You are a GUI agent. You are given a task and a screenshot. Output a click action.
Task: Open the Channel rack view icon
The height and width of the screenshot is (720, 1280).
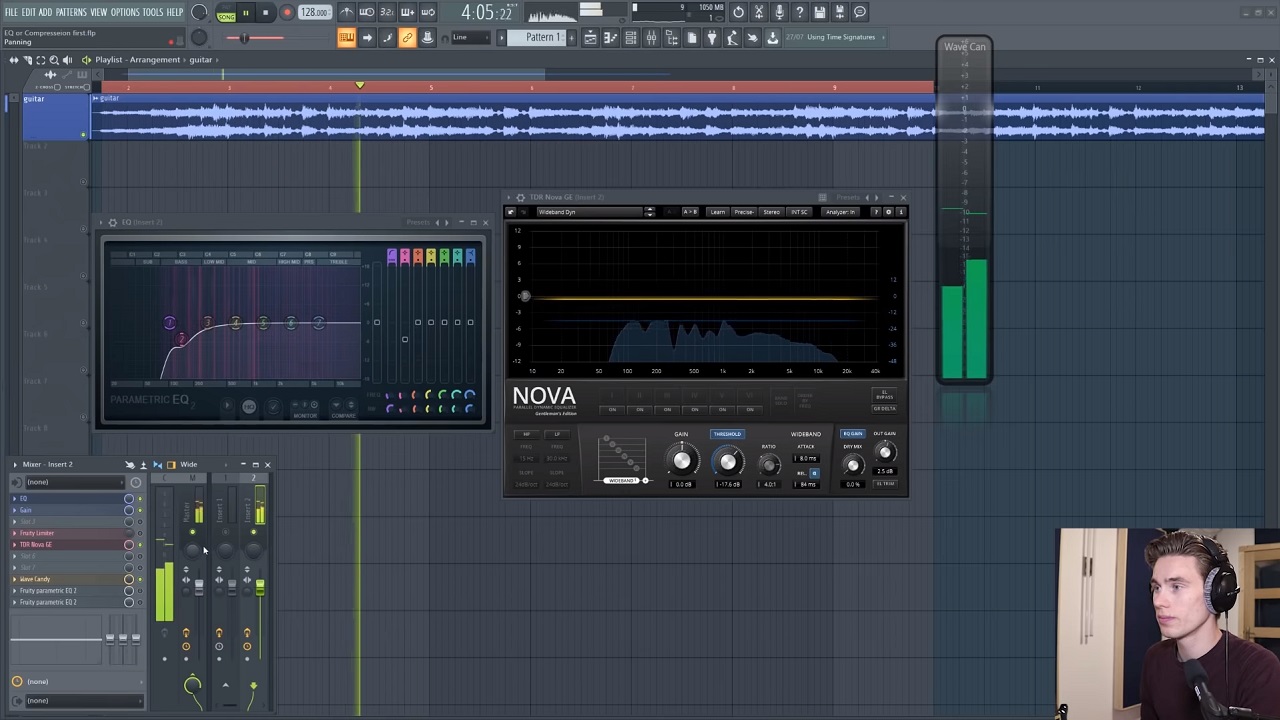click(x=630, y=38)
